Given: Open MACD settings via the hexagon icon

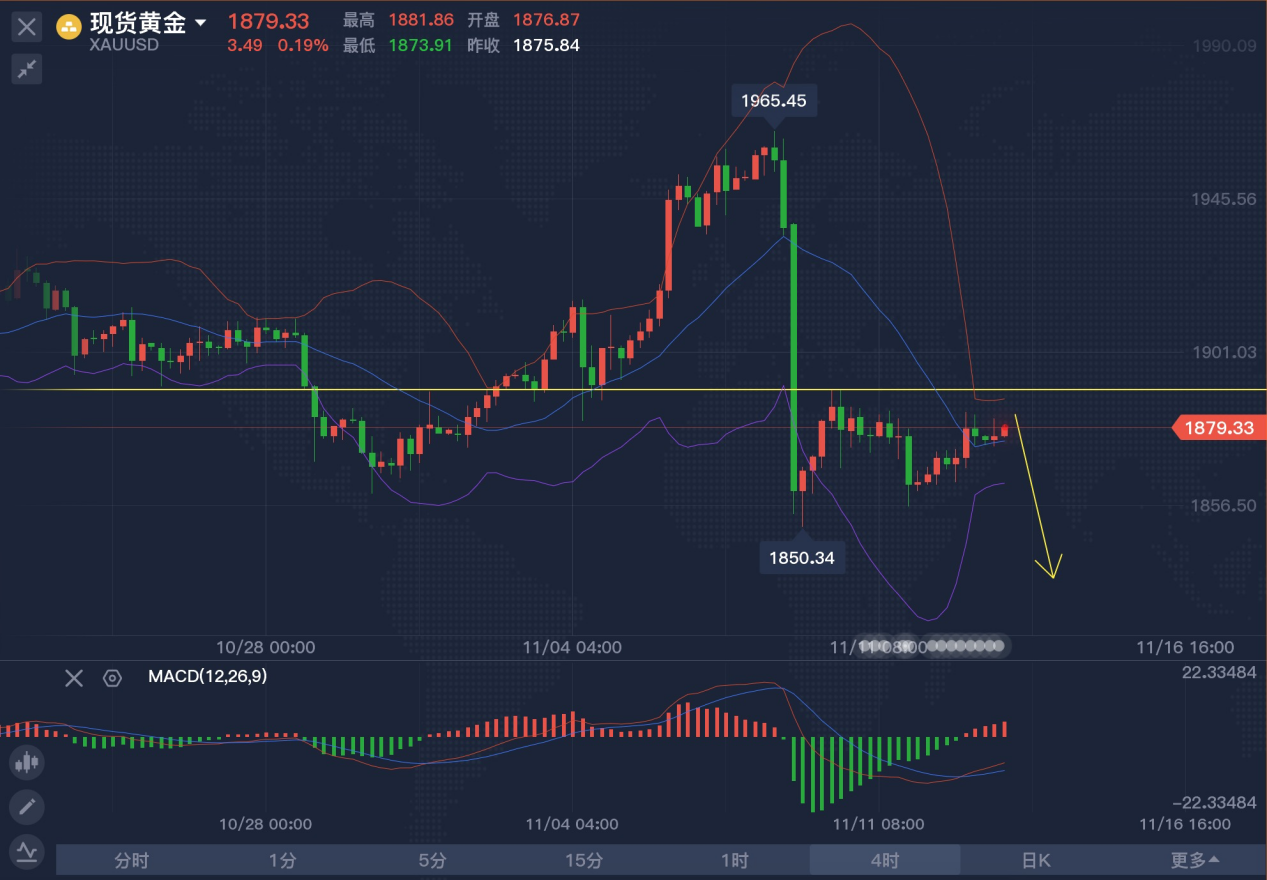Looking at the screenshot, I should point(112,678).
